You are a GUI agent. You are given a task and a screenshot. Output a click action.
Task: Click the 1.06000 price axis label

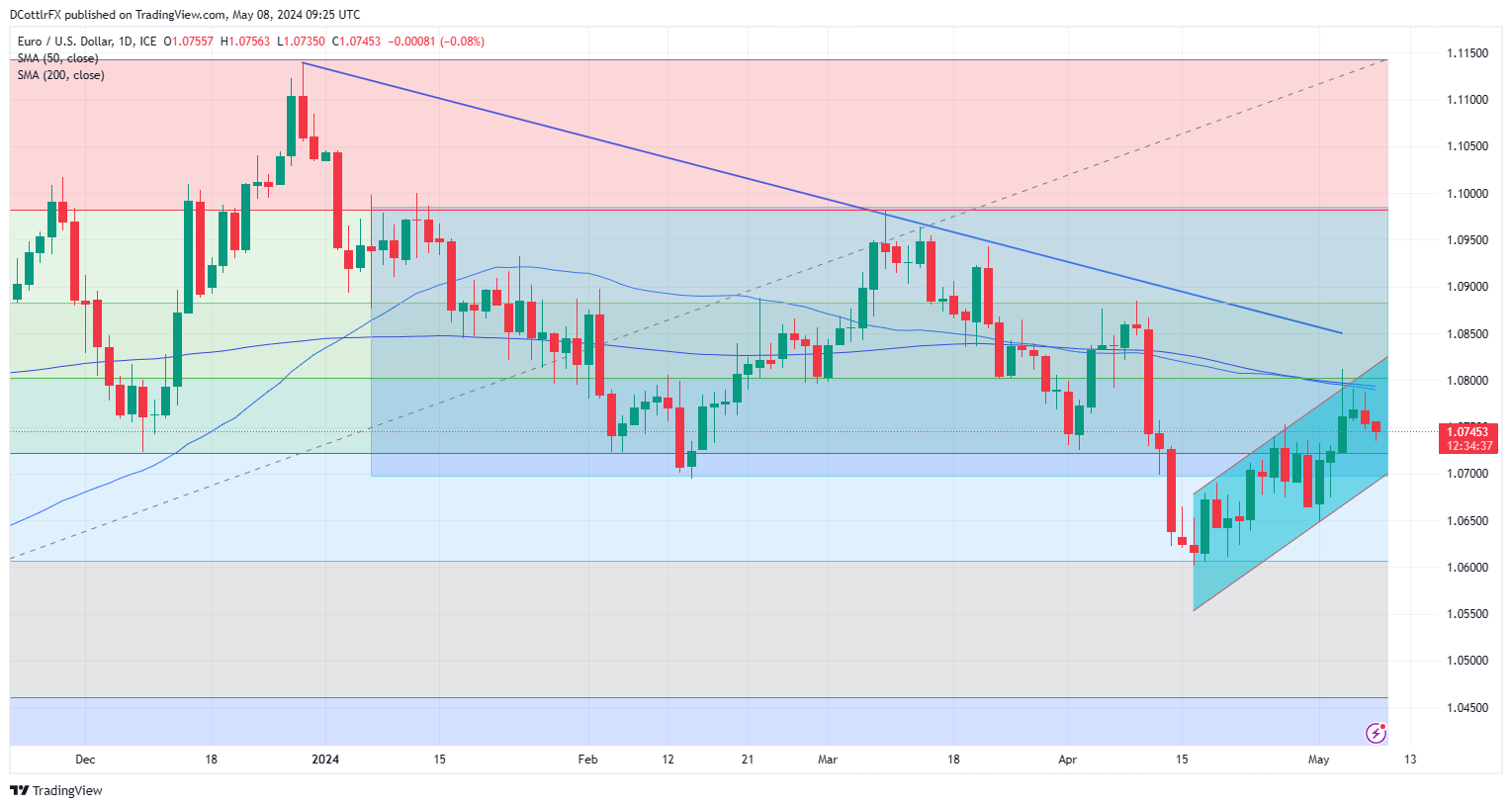1468,568
